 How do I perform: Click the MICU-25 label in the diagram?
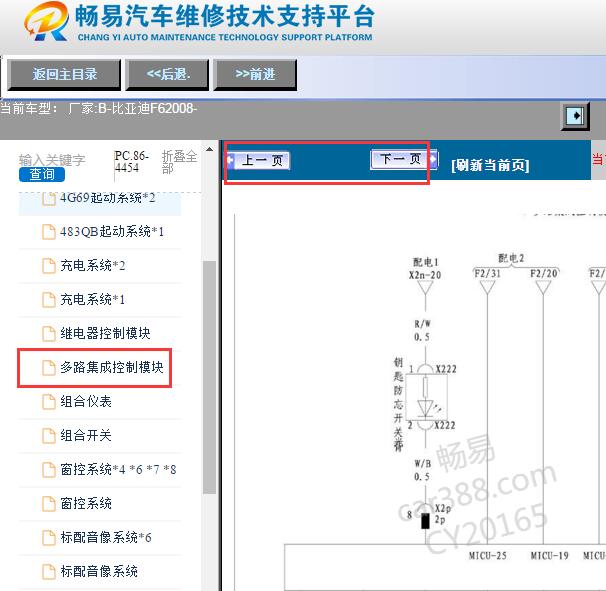coord(487,556)
